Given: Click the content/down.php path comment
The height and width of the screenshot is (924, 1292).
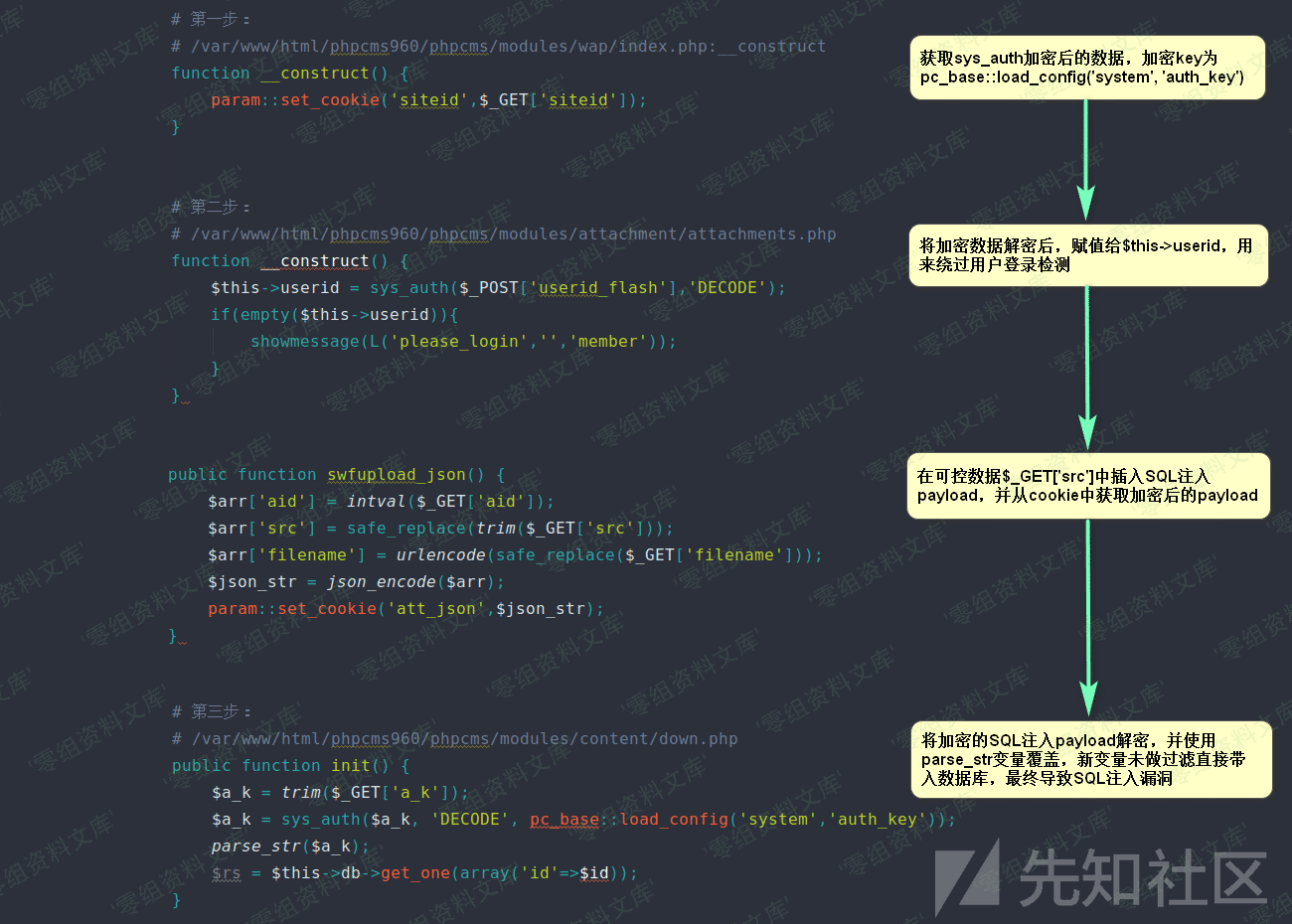Looking at the screenshot, I should click(x=454, y=739).
